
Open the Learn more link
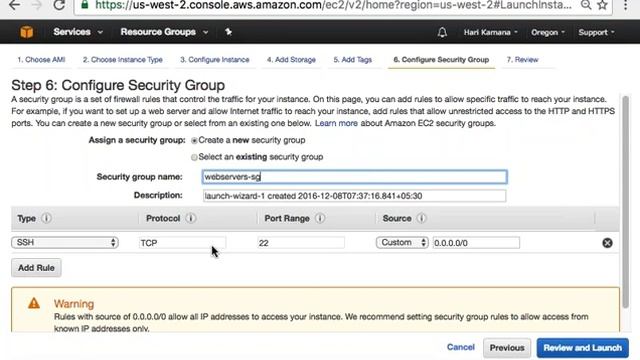336,123
